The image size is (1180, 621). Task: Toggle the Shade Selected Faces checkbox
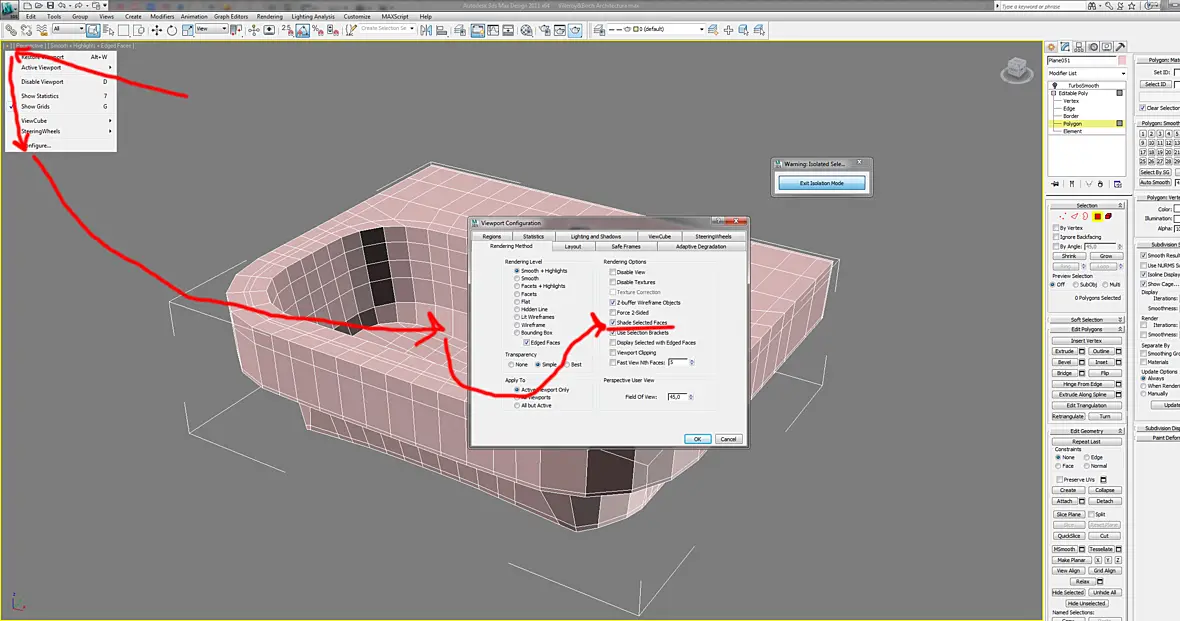(x=613, y=322)
